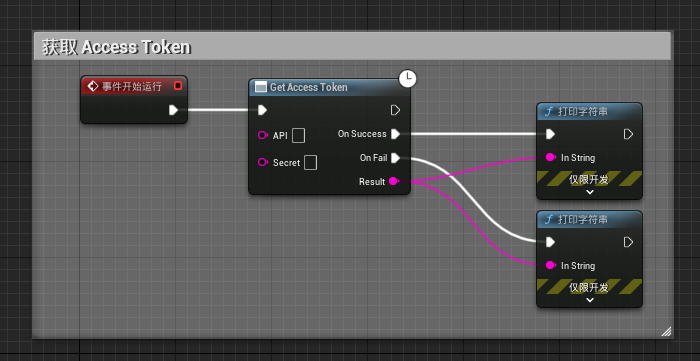
Task: Click the API string input pin
Action: [x=263, y=135]
